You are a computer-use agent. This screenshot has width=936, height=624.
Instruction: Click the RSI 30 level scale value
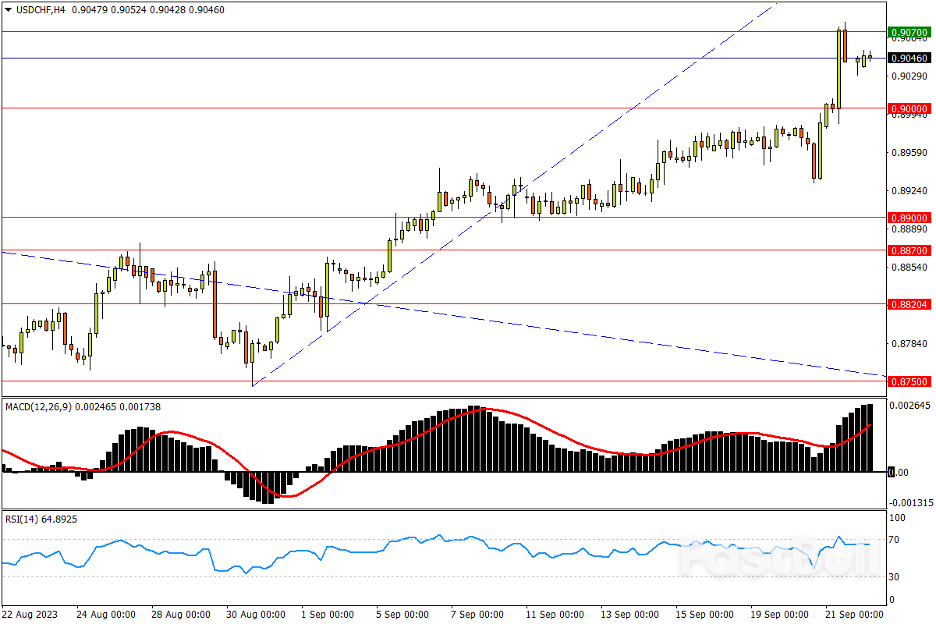pyautogui.click(x=896, y=577)
